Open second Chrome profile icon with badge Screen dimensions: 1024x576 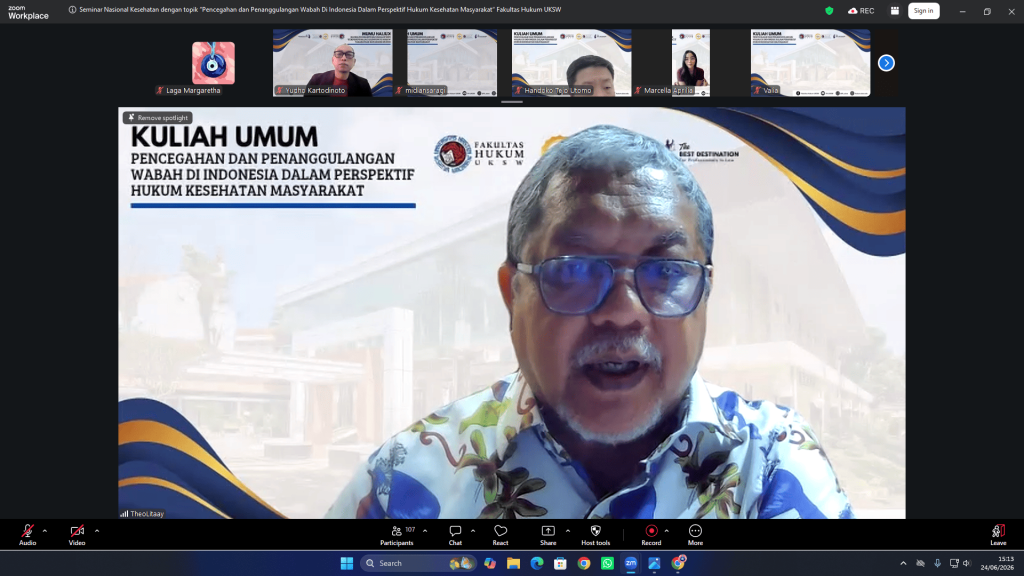point(678,562)
